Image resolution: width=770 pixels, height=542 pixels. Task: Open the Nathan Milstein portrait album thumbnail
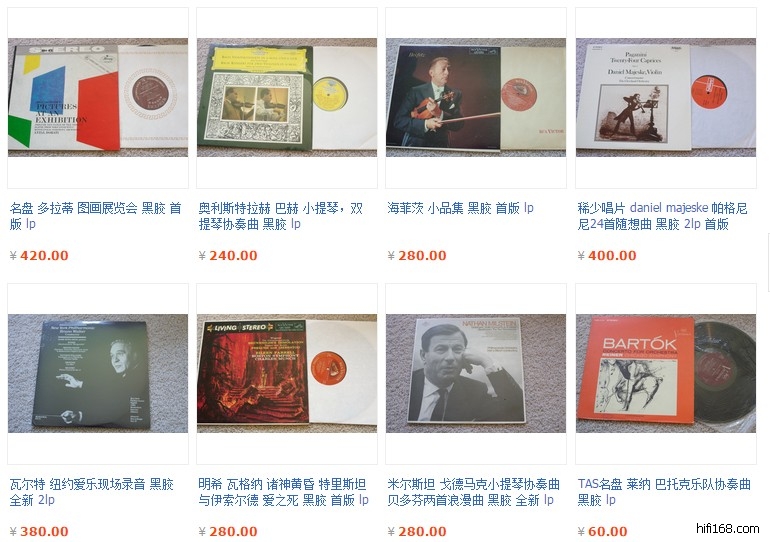(x=476, y=374)
